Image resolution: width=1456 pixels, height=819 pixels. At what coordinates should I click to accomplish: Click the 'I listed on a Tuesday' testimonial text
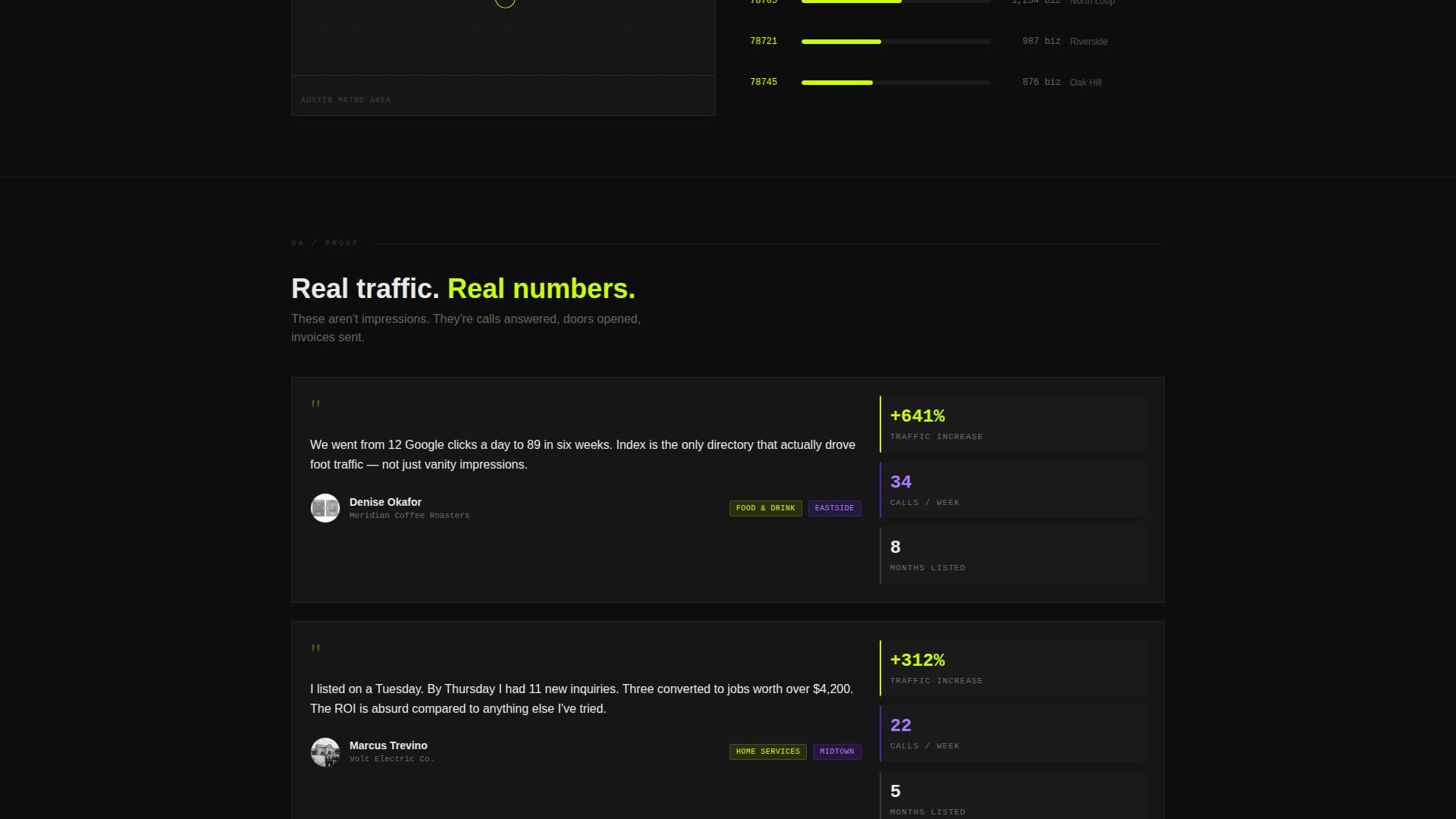click(582, 698)
